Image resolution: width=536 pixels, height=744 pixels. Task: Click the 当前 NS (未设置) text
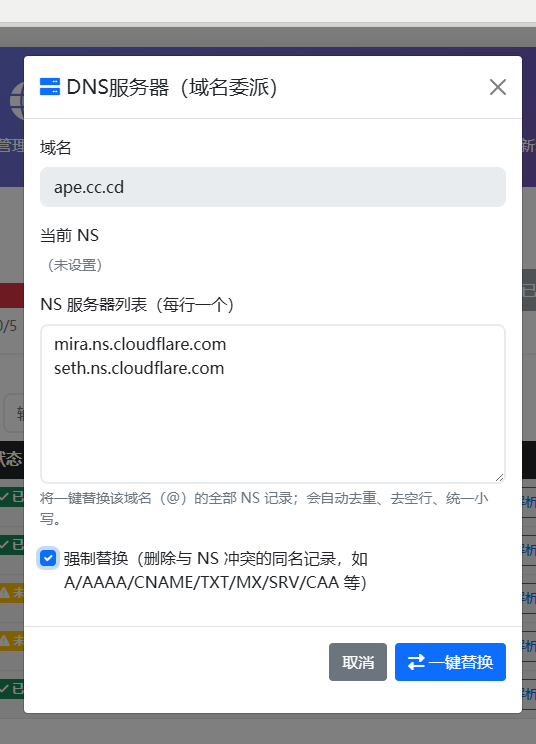(x=75, y=265)
